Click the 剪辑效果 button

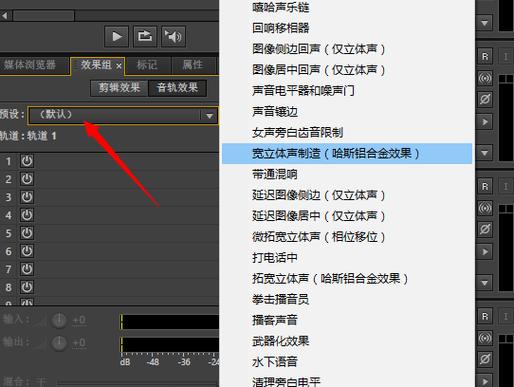[x=119, y=88]
